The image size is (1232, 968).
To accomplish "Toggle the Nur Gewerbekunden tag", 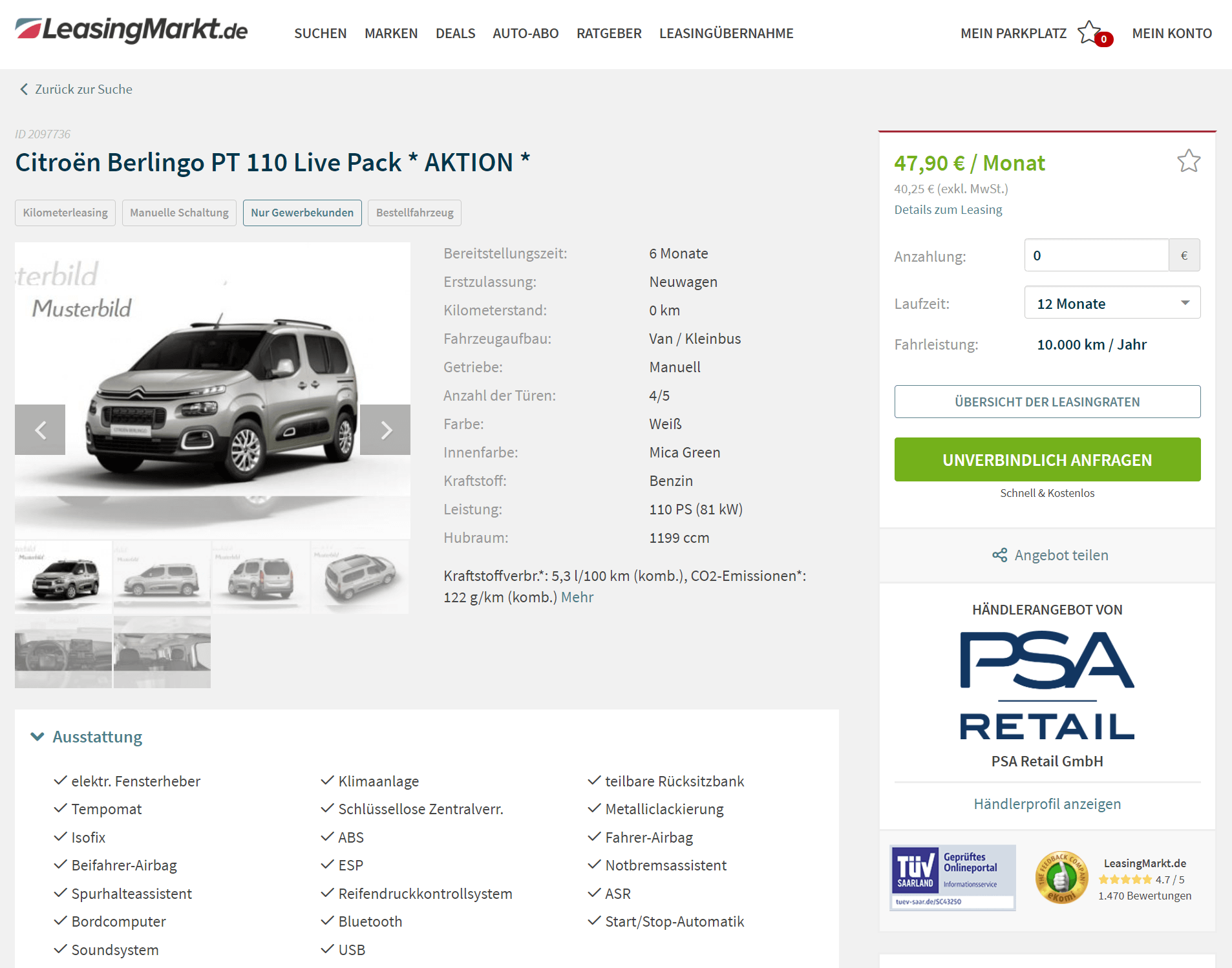I will tap(302, 213).
